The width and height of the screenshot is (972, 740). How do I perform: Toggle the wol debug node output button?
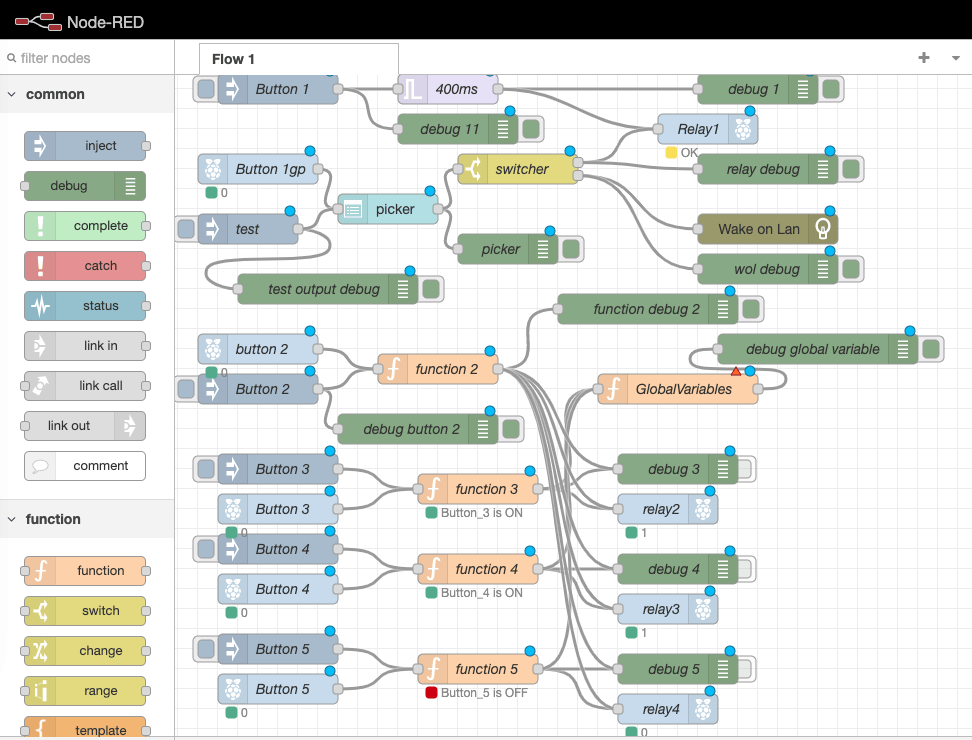click(x=850, y=269)
